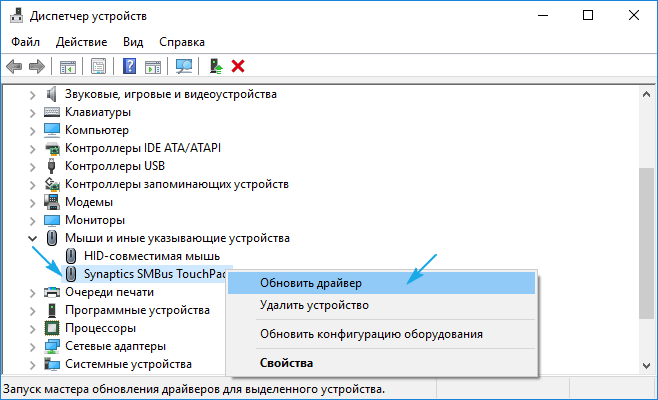Choose Обновить драйвер from context menu
The height and width of the screenshot is (400, 658).
point(382,283)
